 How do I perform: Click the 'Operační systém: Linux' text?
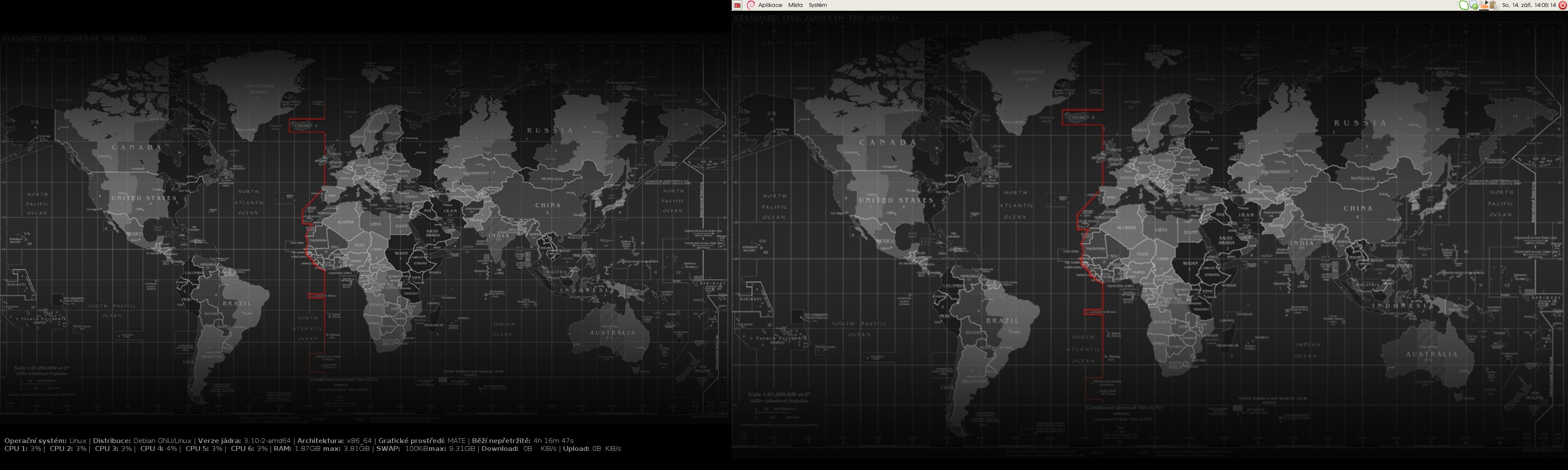coord(45,440)
